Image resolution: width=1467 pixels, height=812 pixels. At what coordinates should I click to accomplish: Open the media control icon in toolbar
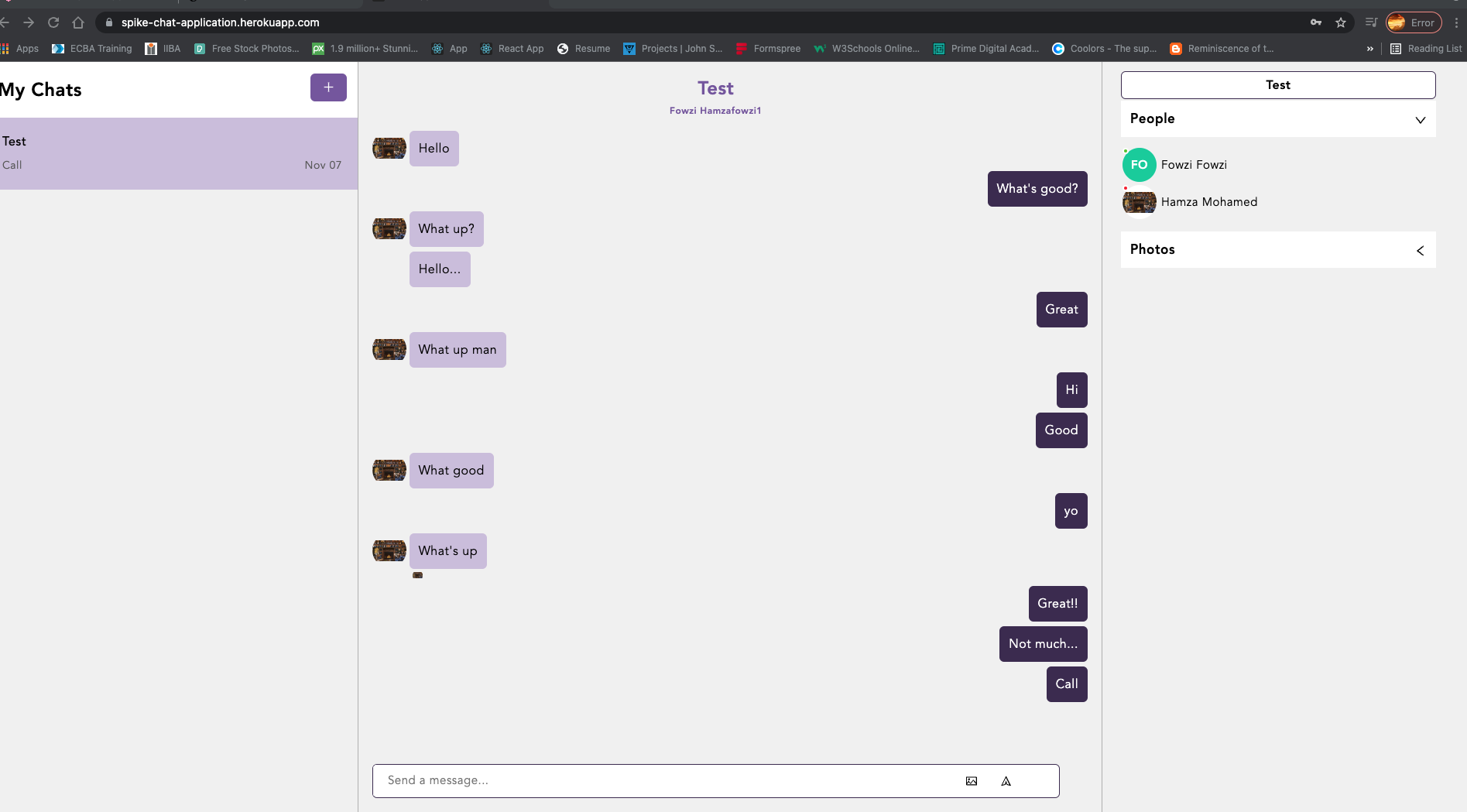1371,22
